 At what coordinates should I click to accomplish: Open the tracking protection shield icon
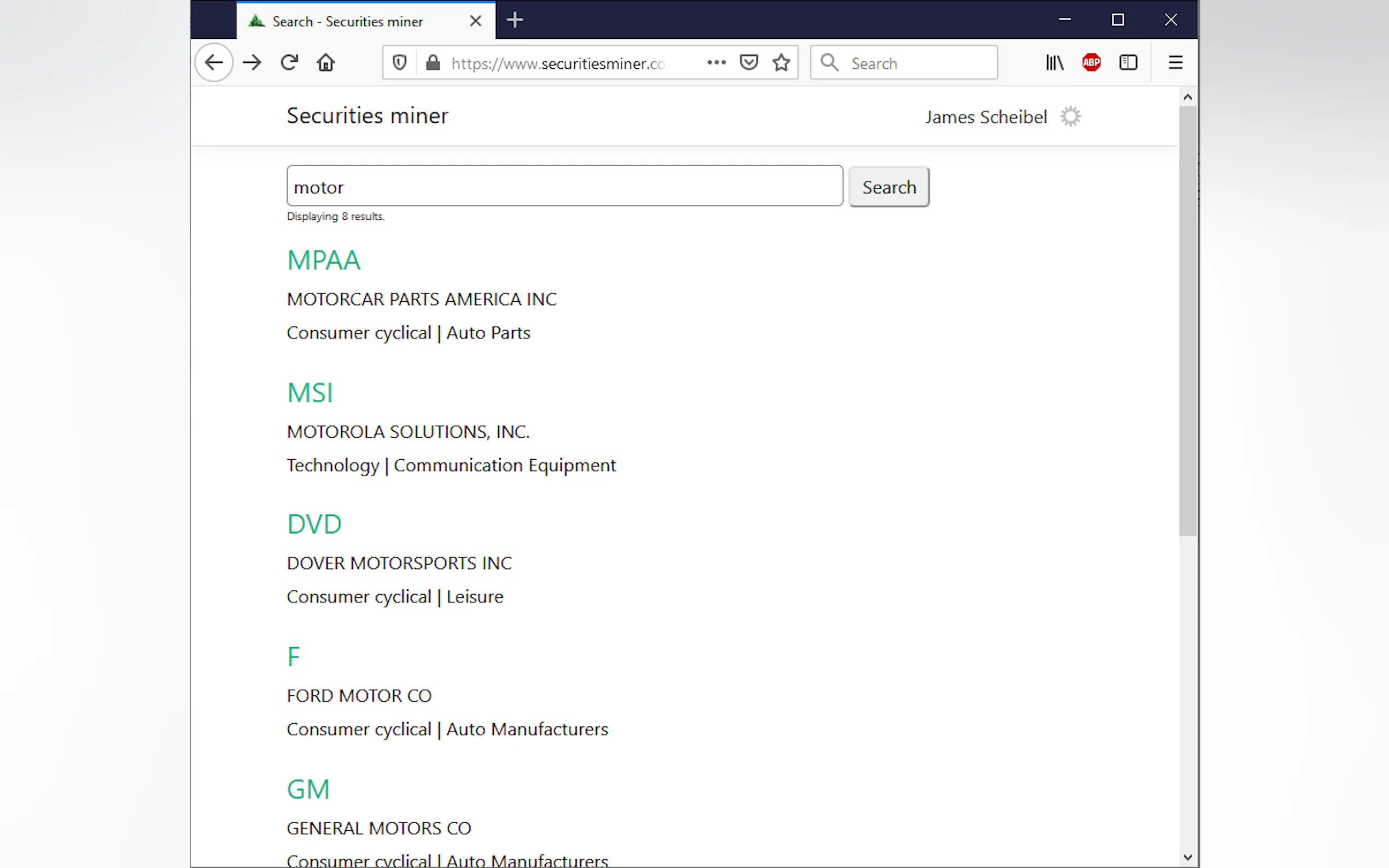tap(400, 62)
